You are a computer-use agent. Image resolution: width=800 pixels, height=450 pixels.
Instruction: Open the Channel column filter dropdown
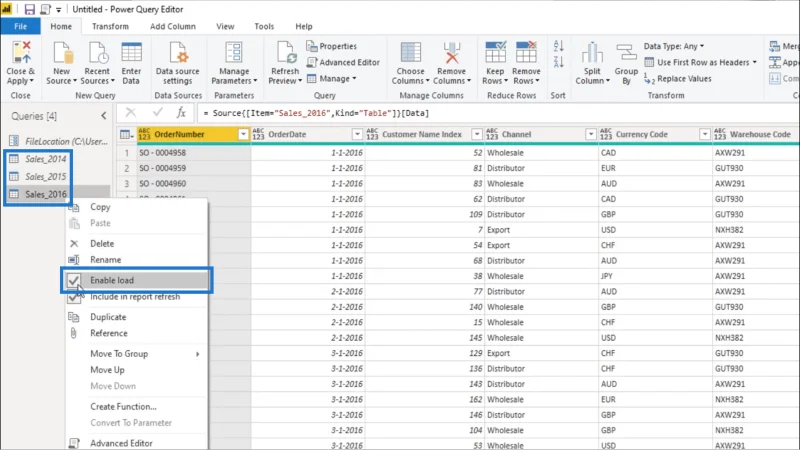click(590, 134)
